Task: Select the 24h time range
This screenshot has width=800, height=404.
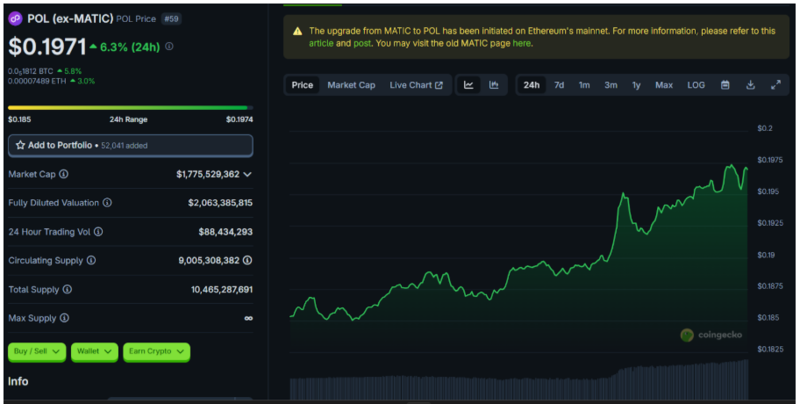Action: pyautogui.click(x=532, y=85)
